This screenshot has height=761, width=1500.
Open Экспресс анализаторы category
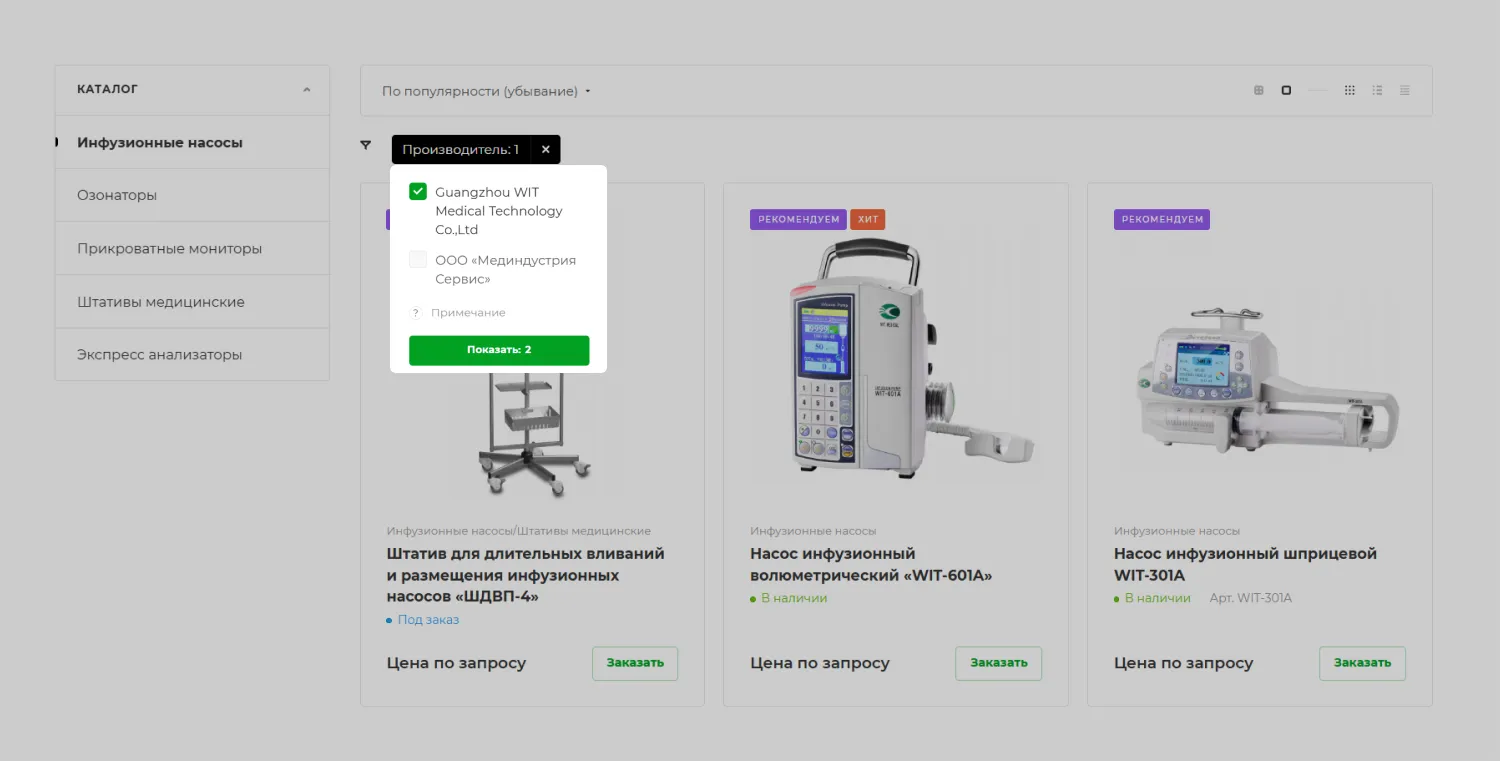pos(192,354)
